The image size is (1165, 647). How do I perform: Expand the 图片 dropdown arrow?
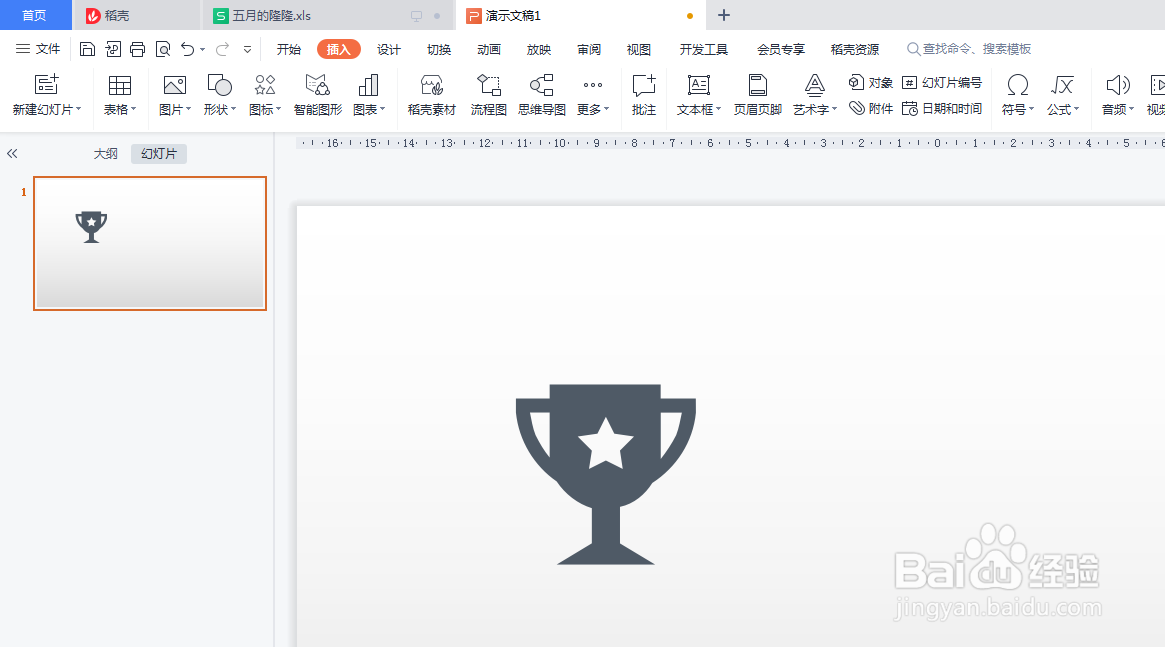tap(189, 109)
